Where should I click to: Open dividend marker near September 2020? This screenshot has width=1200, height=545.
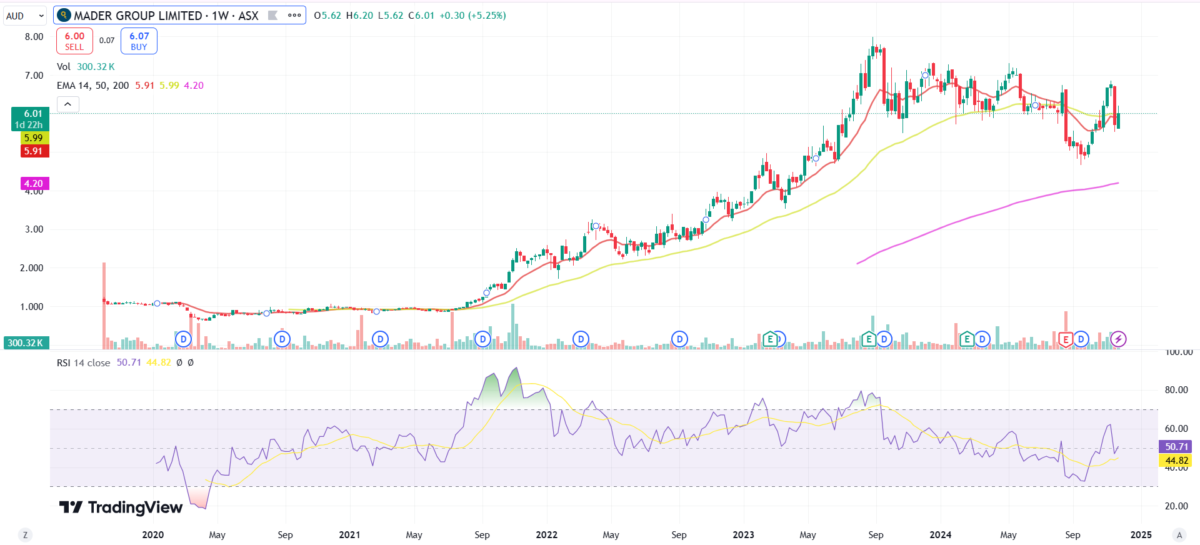point(282,340)
